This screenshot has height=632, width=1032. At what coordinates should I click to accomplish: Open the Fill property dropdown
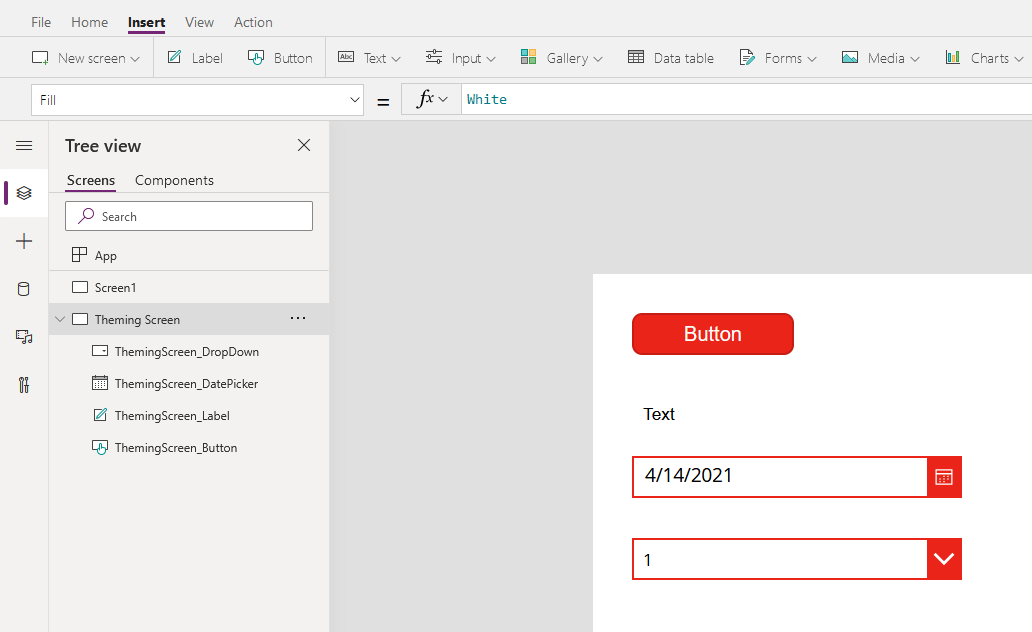click(x=354, y=100)
